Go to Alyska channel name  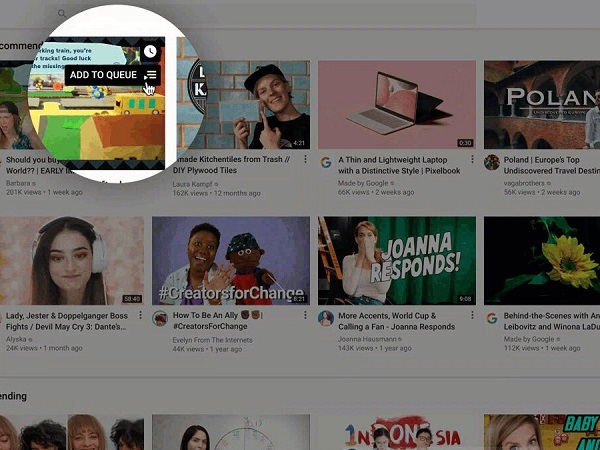tap(16, 339)
